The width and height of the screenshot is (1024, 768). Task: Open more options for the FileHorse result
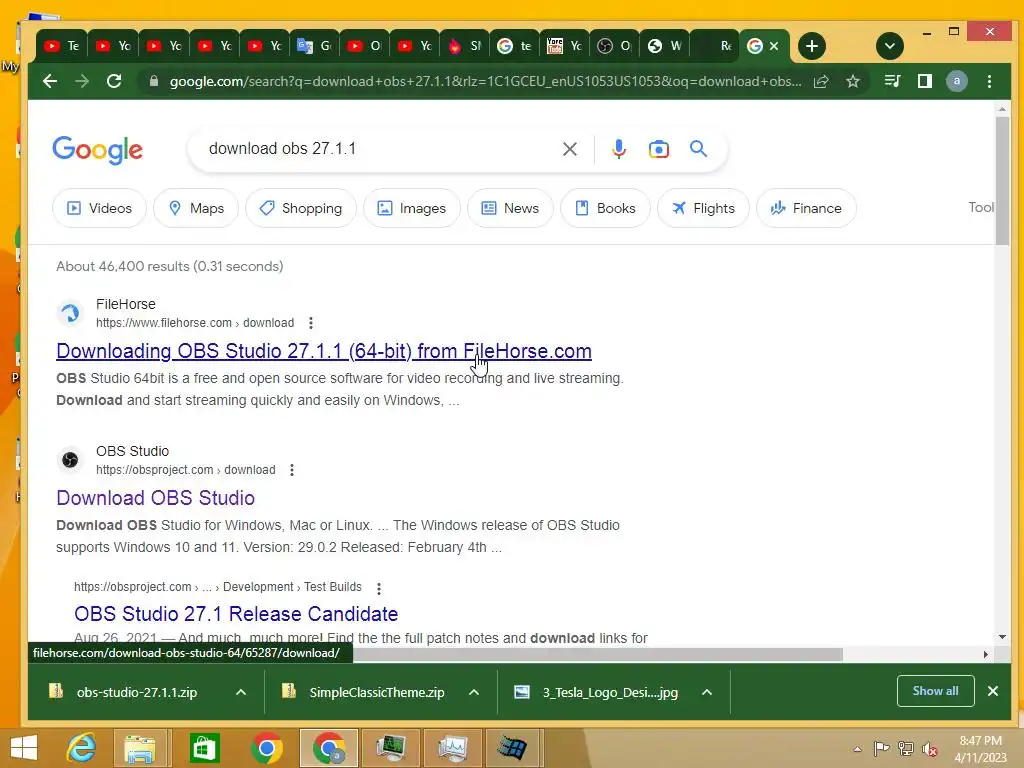(311, 323)
